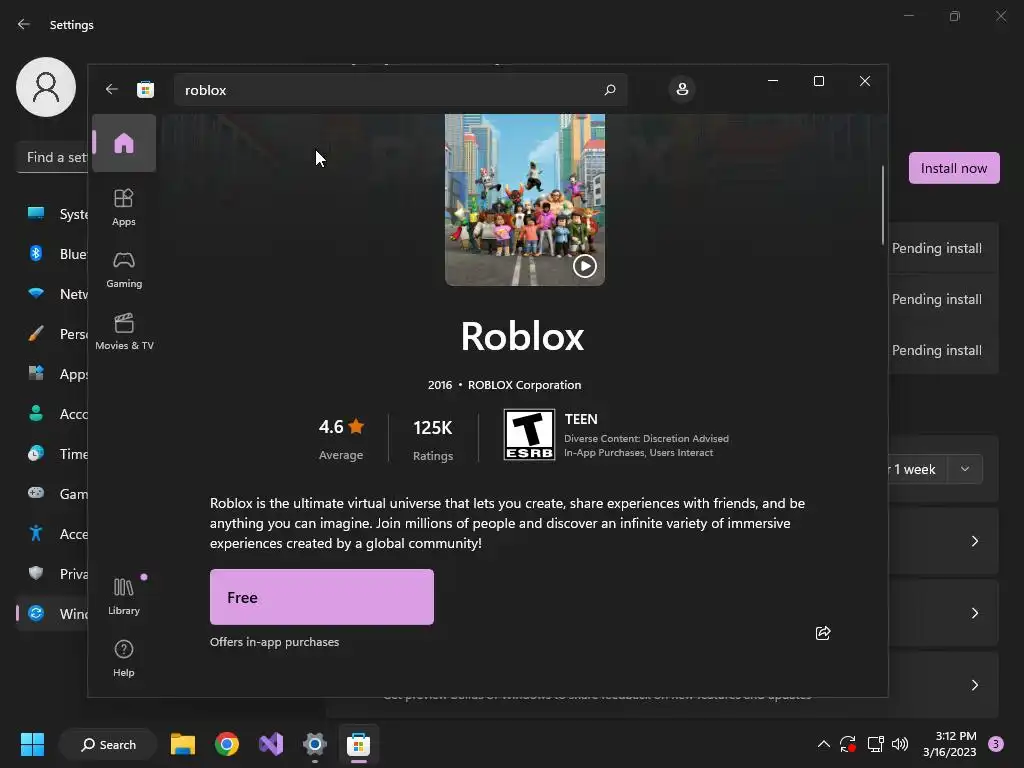Screen dimensions: 1024x768
Task: Open the Store Library
Action: [123, 596]
